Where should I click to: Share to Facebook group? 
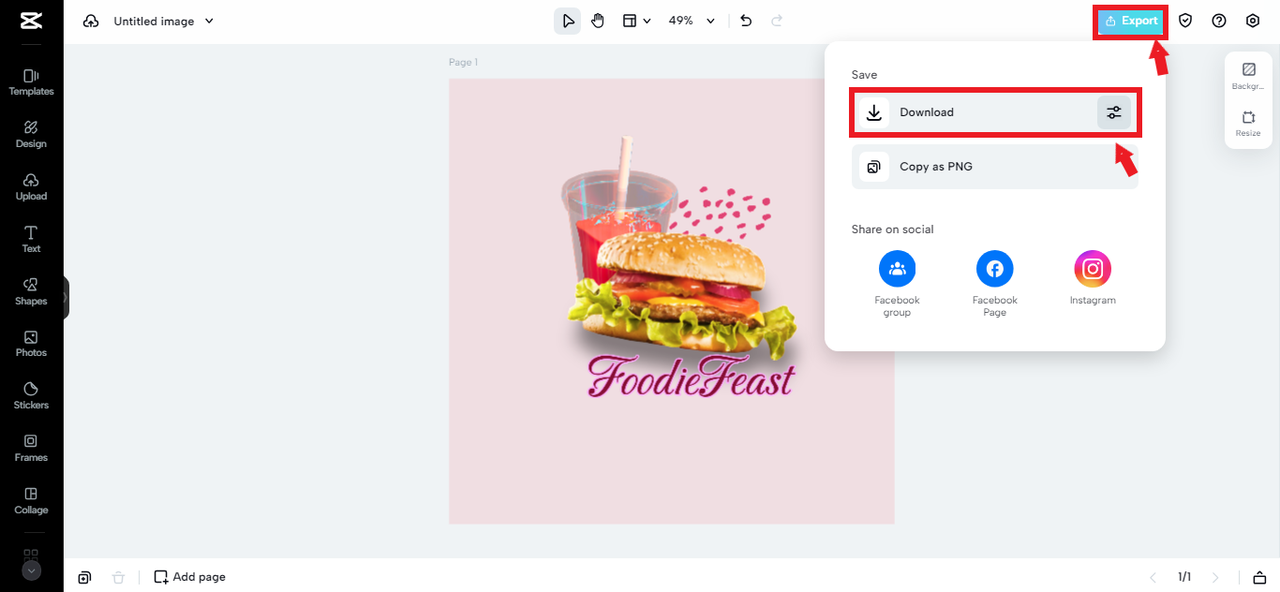[x=897, y=284]
